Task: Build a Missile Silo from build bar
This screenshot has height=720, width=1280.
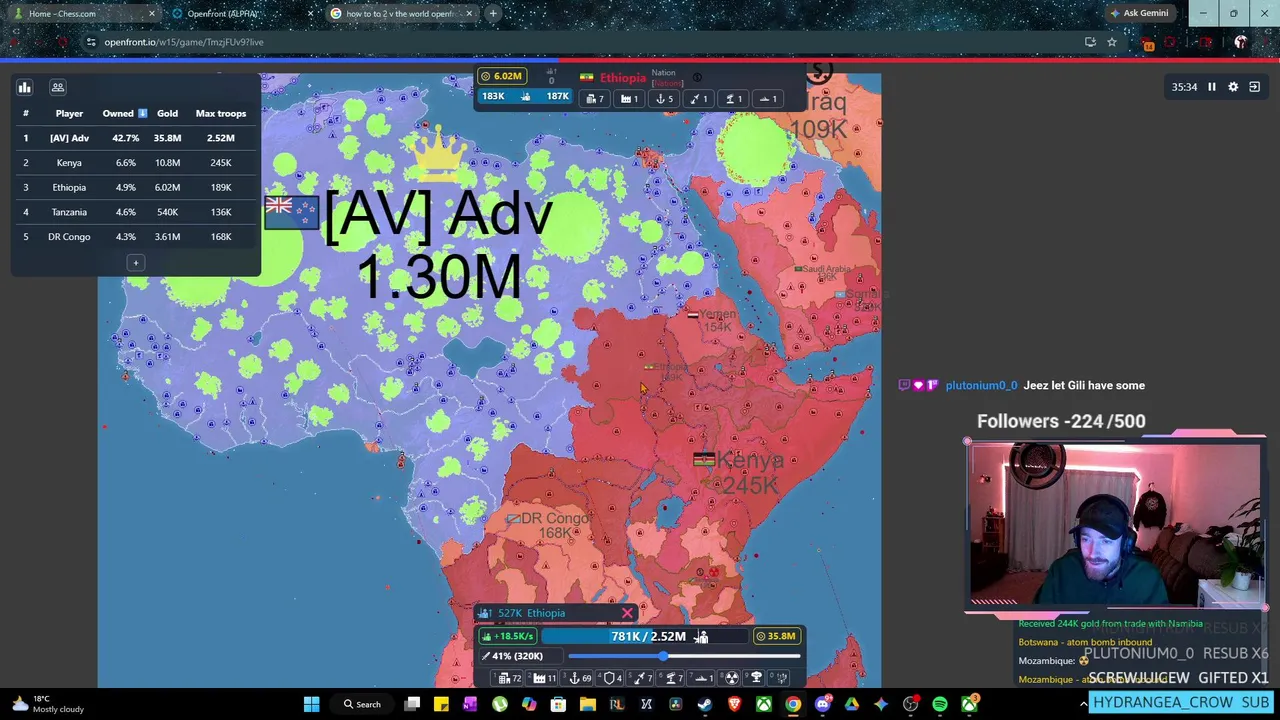Action: 640,678
